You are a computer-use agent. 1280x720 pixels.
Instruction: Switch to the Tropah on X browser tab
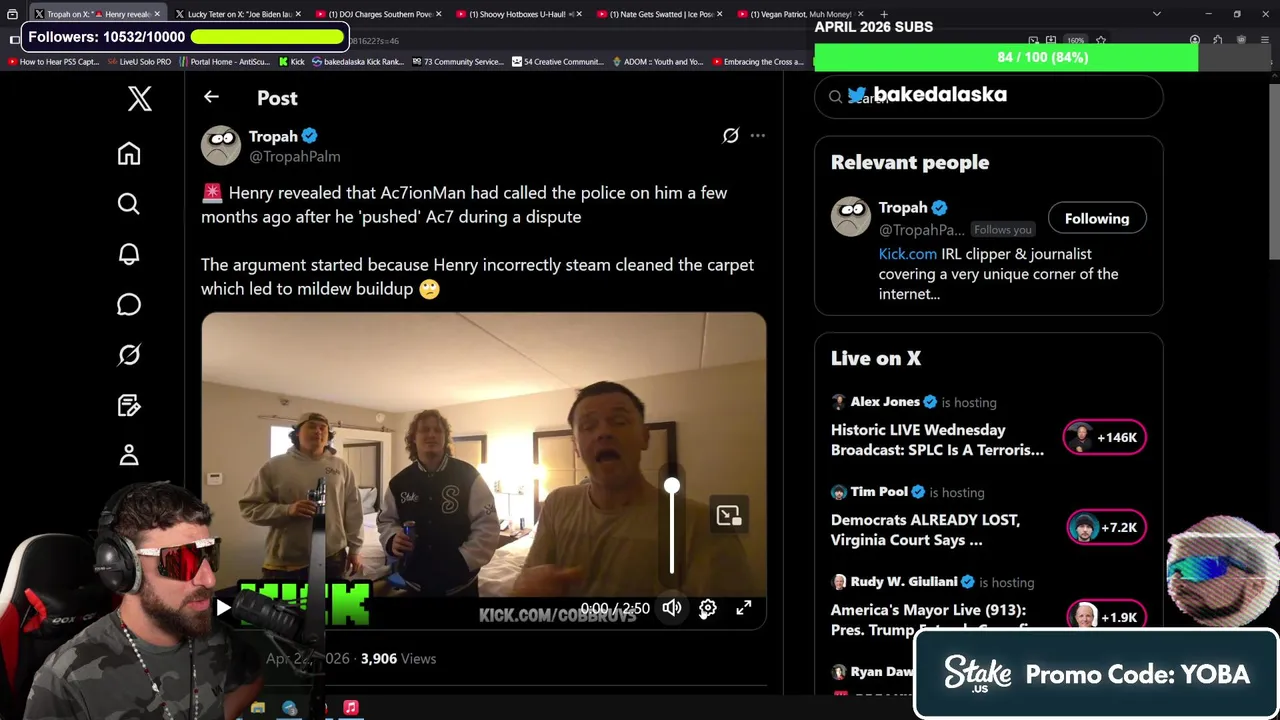click(97, 14)
